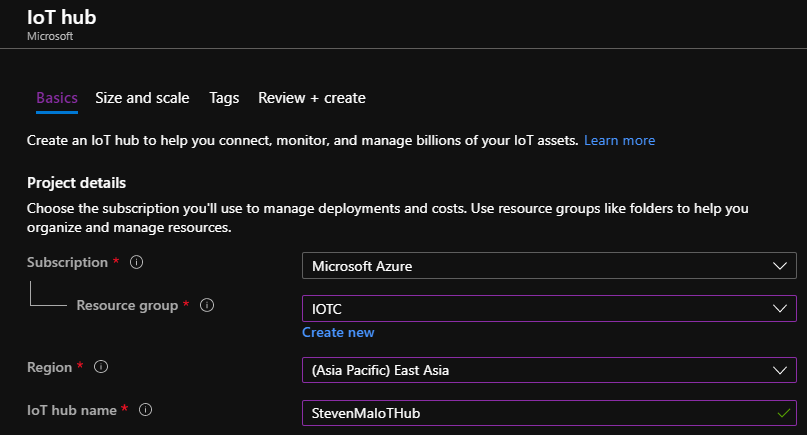Click the Region info icon
807x435 pixels.
coord(101,367)
